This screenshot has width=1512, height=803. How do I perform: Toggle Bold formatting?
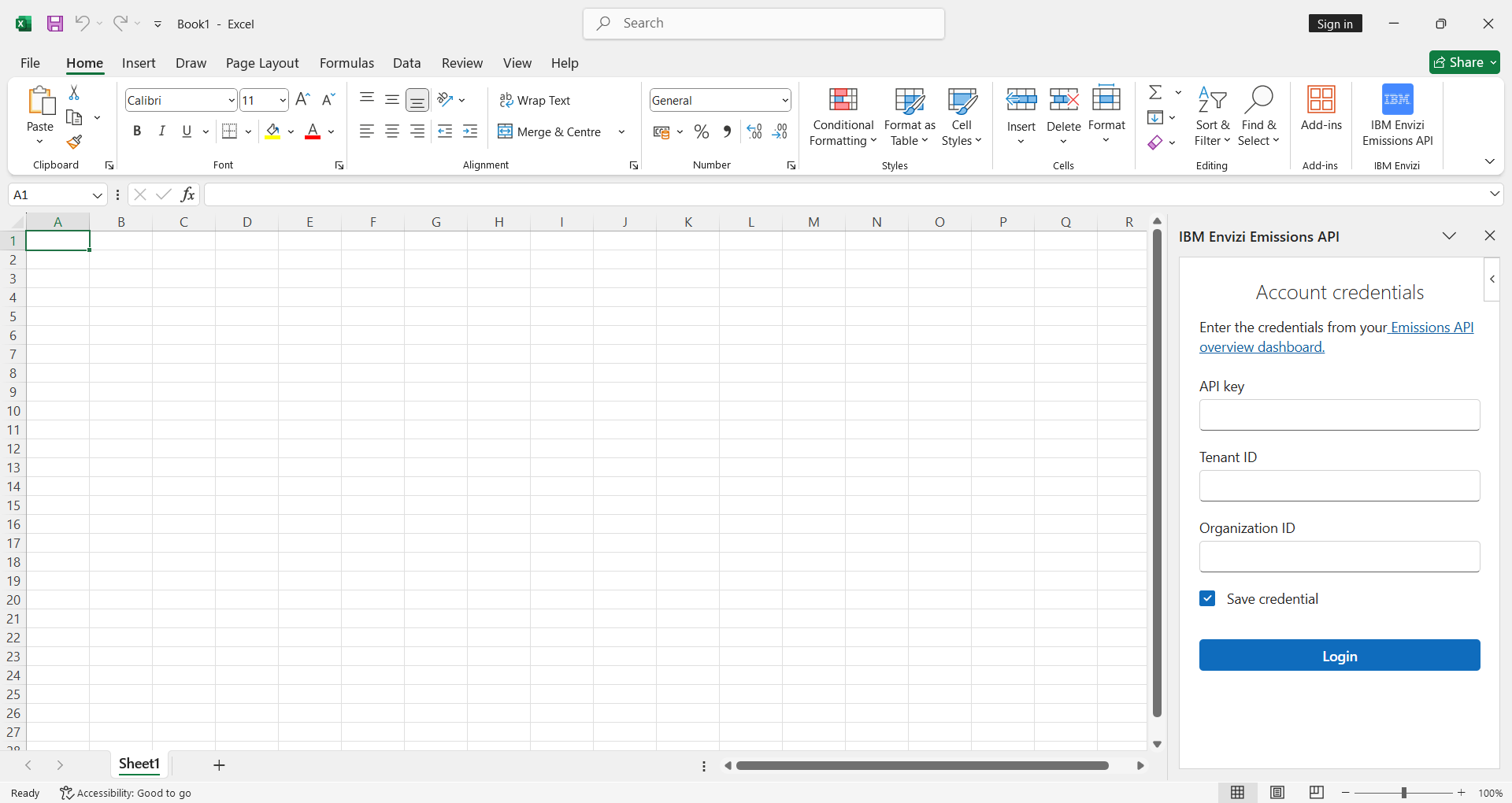pyautogui.click(x=137, y=131)
